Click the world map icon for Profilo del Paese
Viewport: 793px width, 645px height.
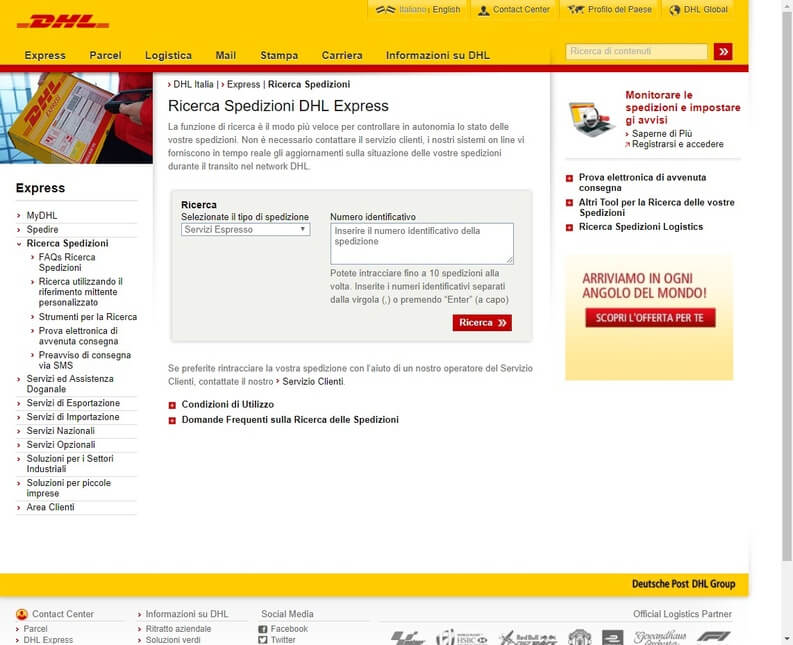coord(576,10)
